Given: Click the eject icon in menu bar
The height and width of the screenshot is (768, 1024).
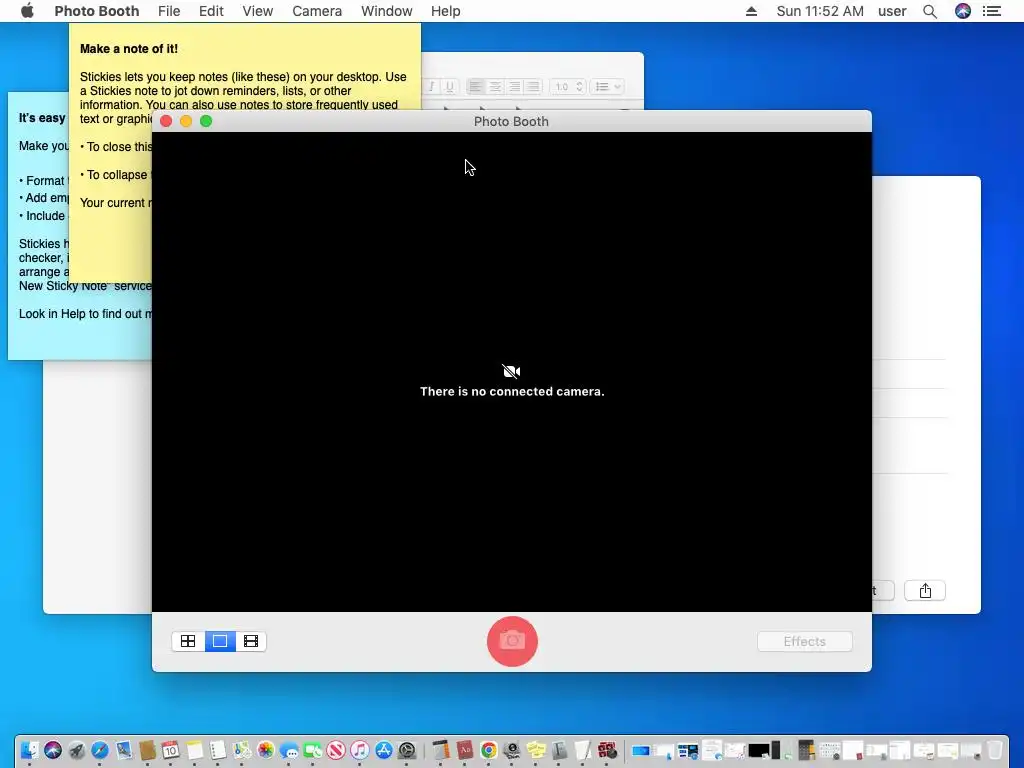Looking at the screenshot, I should coord(752,11).
